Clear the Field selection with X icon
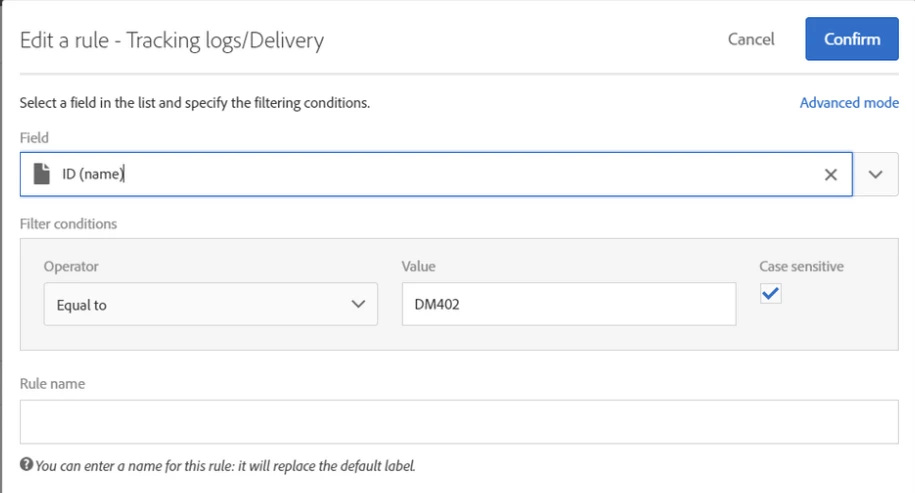 tap(831, 174)
